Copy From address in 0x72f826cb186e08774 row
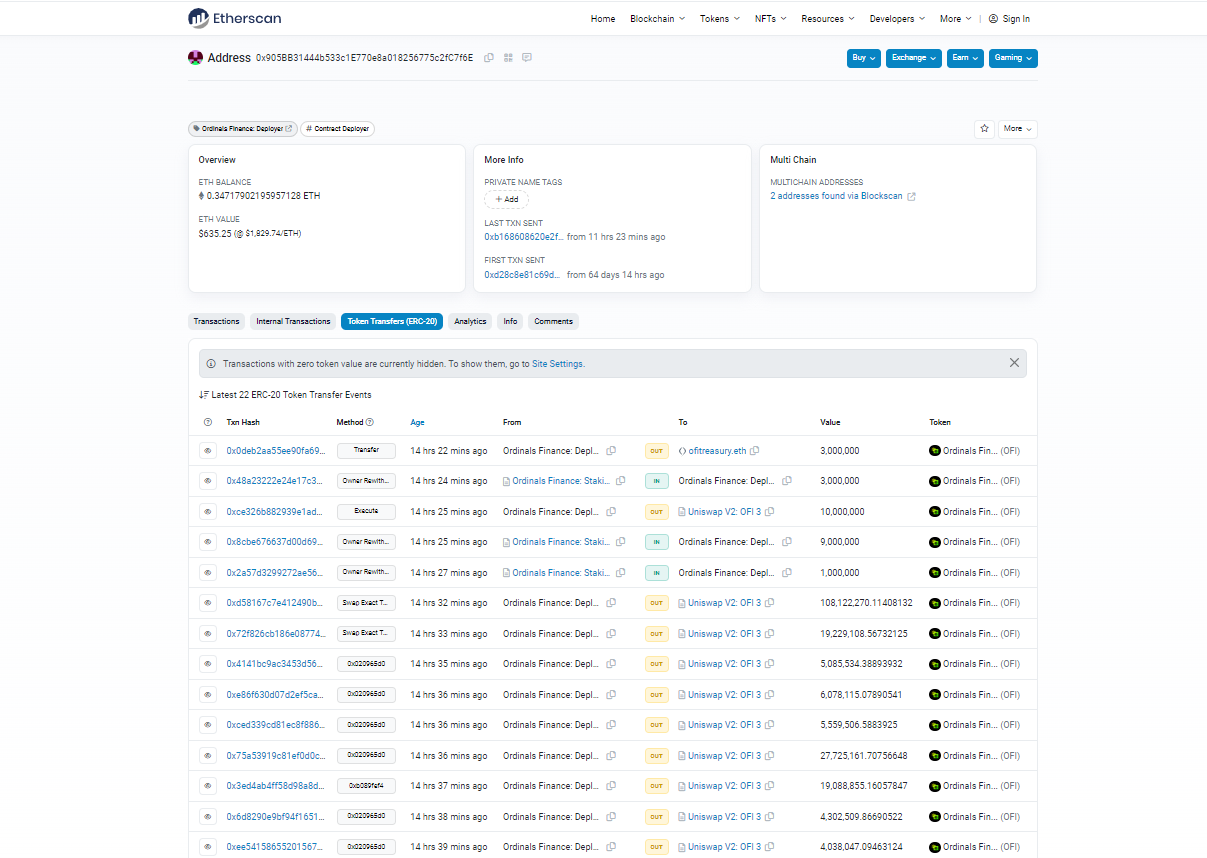The width and height of the screenshot is (1207, 858). (611, 634)
